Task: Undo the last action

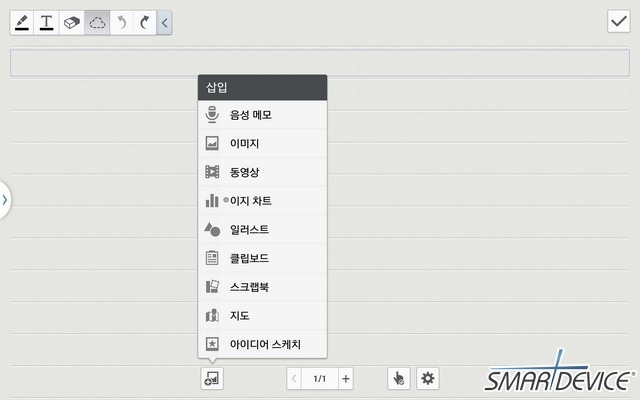Action: 122,23
